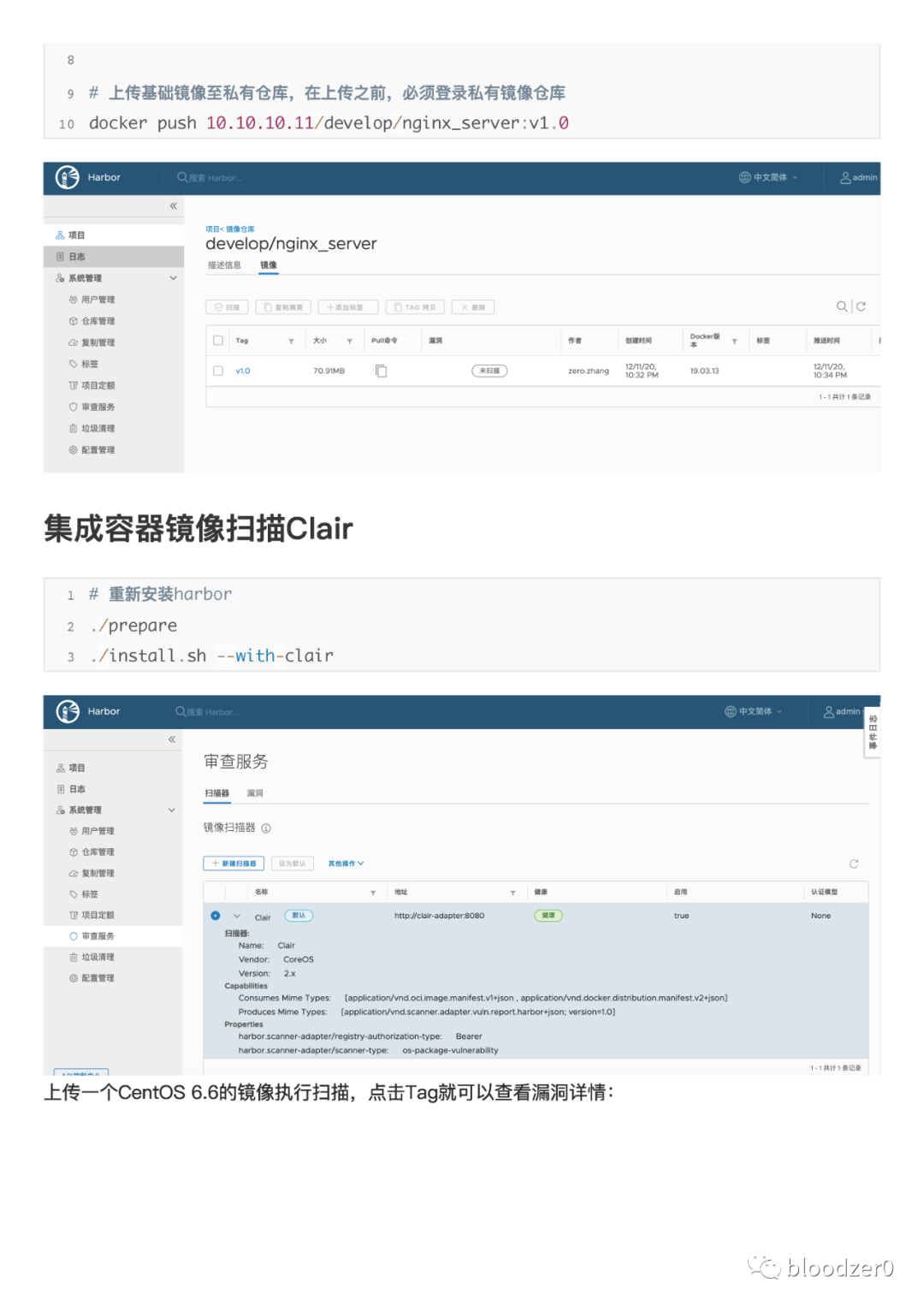Switch to the 描述信息 tab
This screenshot has height=1306, width=924.
[x=224, y=265]
